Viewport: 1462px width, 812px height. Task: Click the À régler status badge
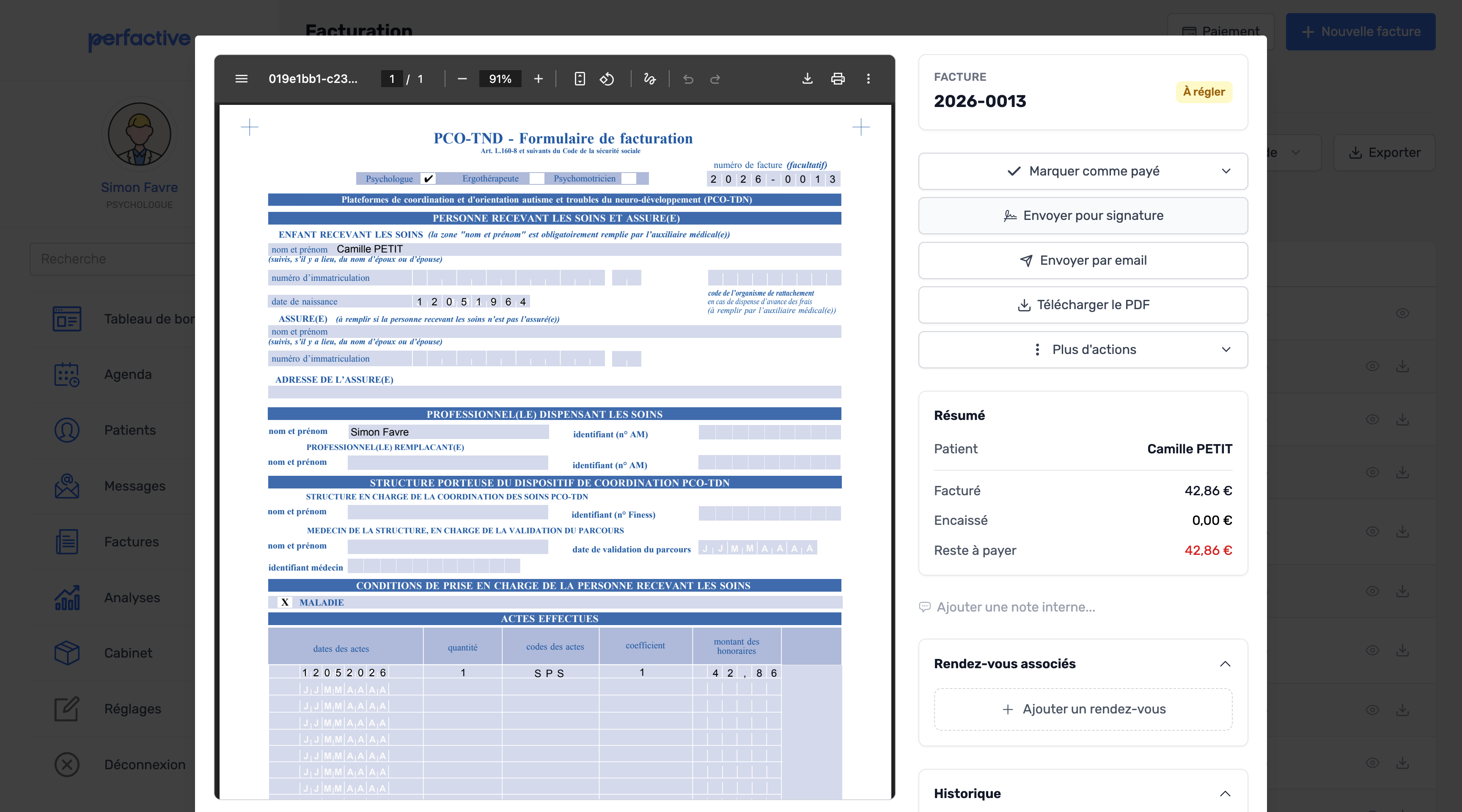point(1204,92)
